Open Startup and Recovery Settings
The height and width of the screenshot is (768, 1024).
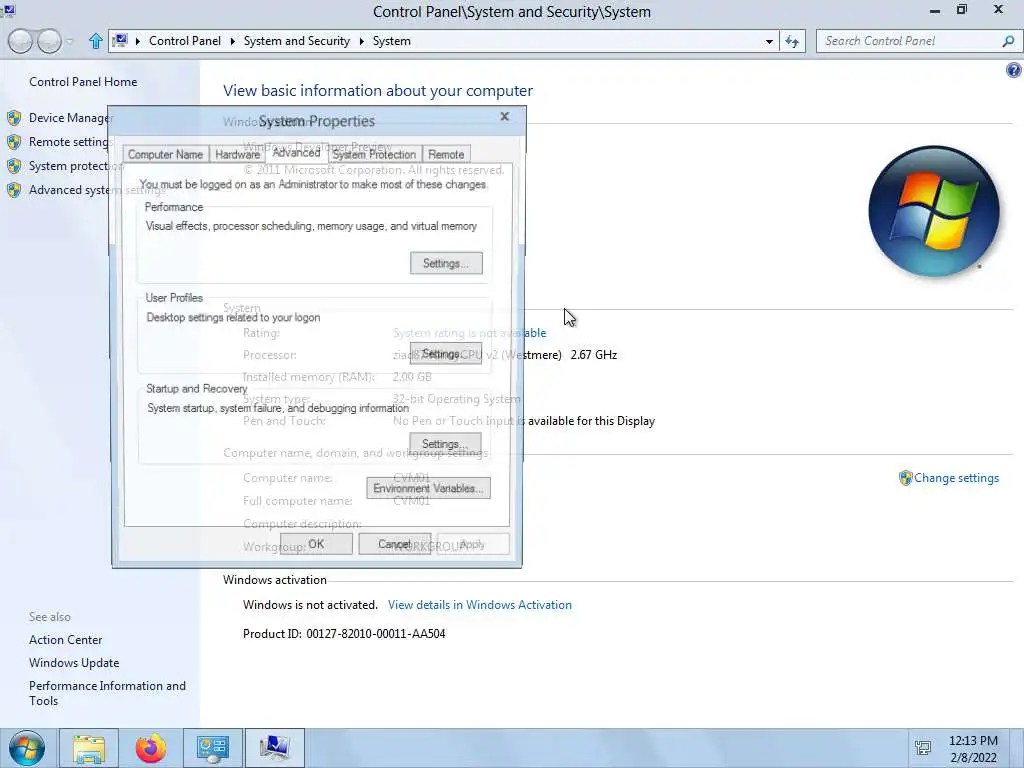point(445,443)
